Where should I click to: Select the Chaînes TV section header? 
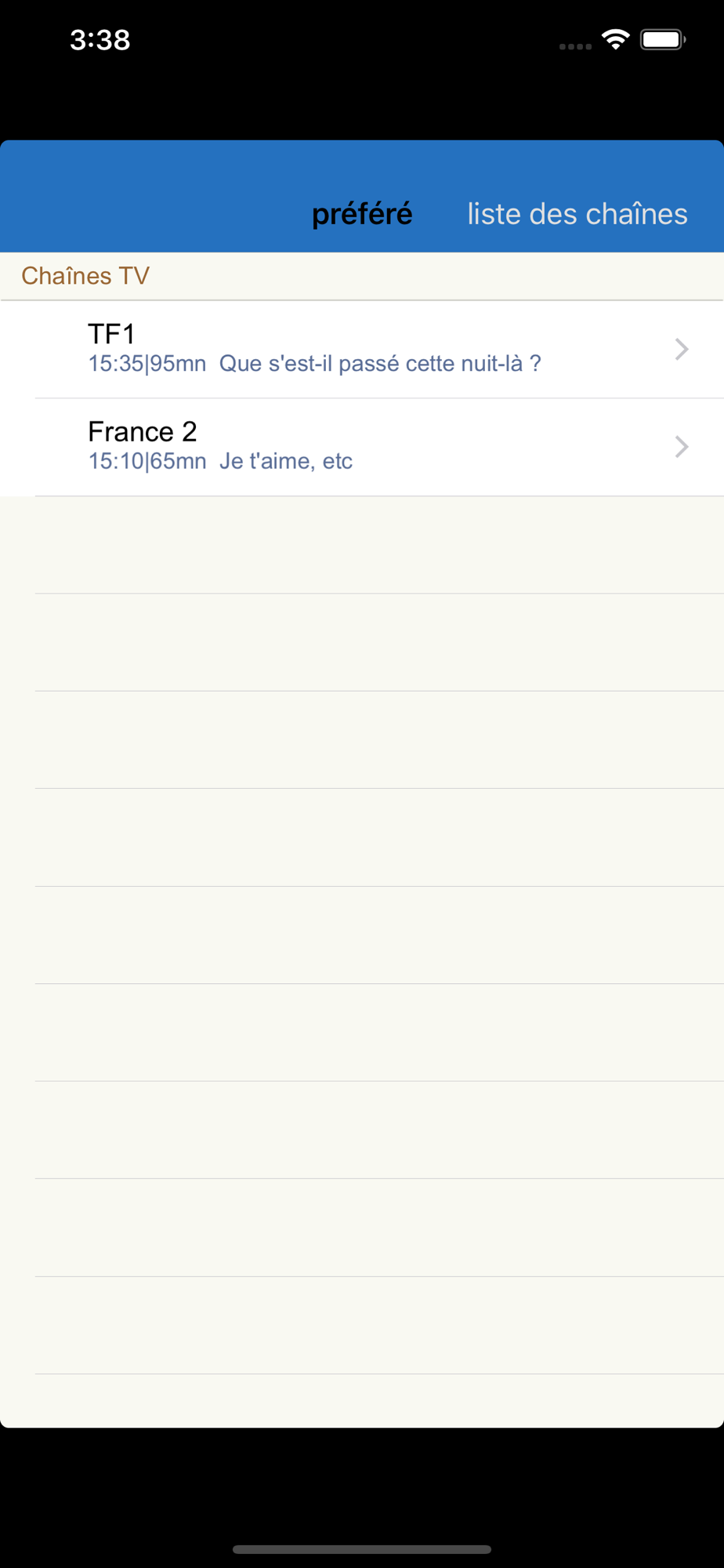(x=362, y=276)
